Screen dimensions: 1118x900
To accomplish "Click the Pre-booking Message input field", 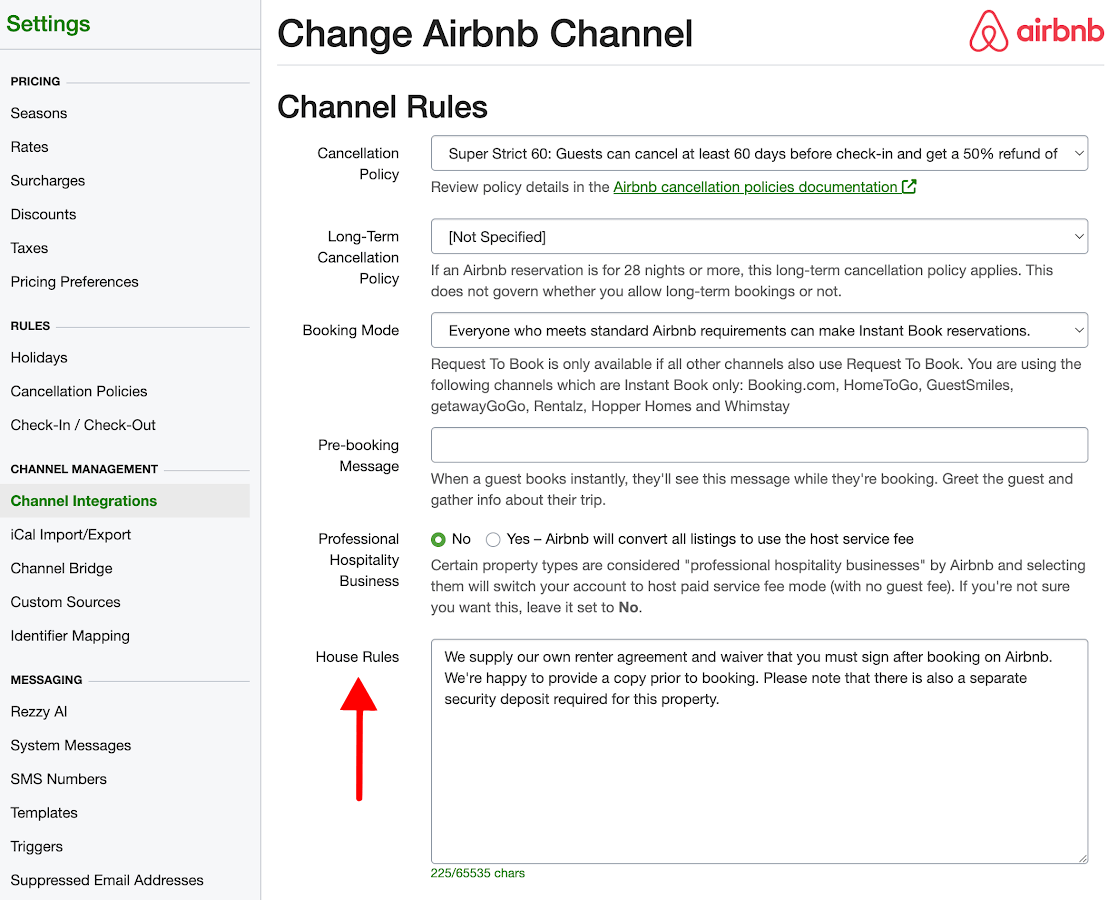I will coord(759,445).
